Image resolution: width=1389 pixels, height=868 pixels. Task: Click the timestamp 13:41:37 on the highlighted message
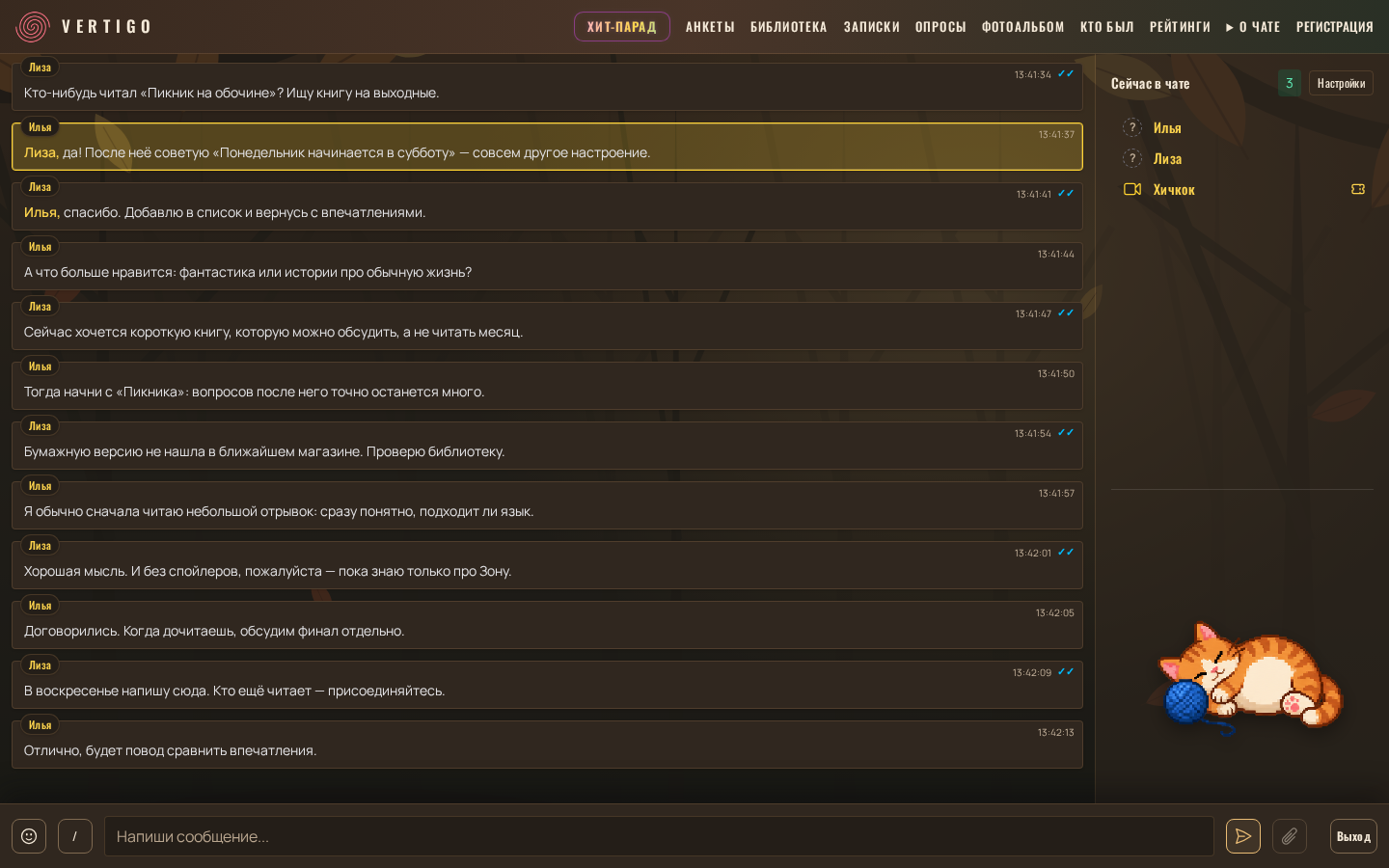coord(1056,135)
